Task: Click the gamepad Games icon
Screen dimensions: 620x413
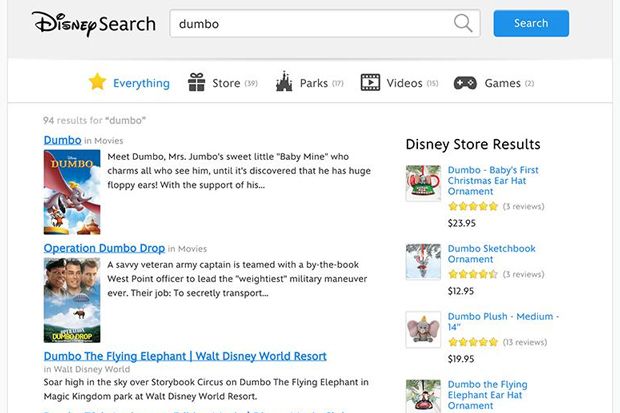Action: [465, 83]
